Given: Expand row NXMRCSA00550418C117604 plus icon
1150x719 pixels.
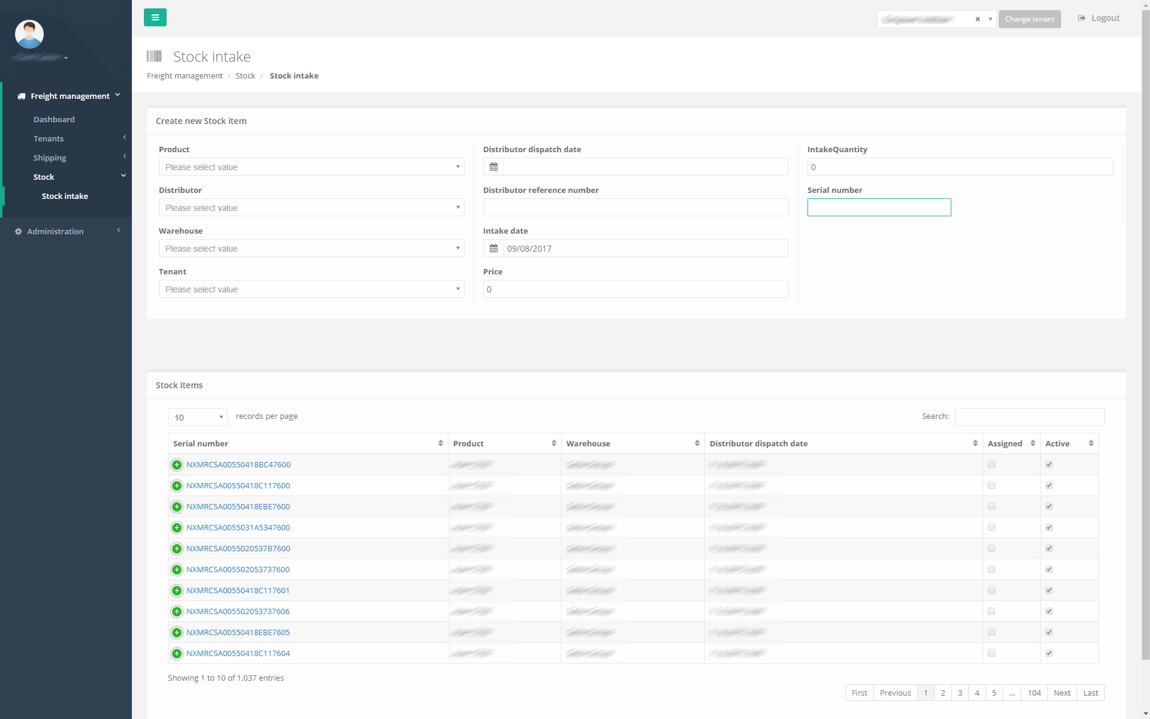Looking at the screenshot, I should (177, 653).
